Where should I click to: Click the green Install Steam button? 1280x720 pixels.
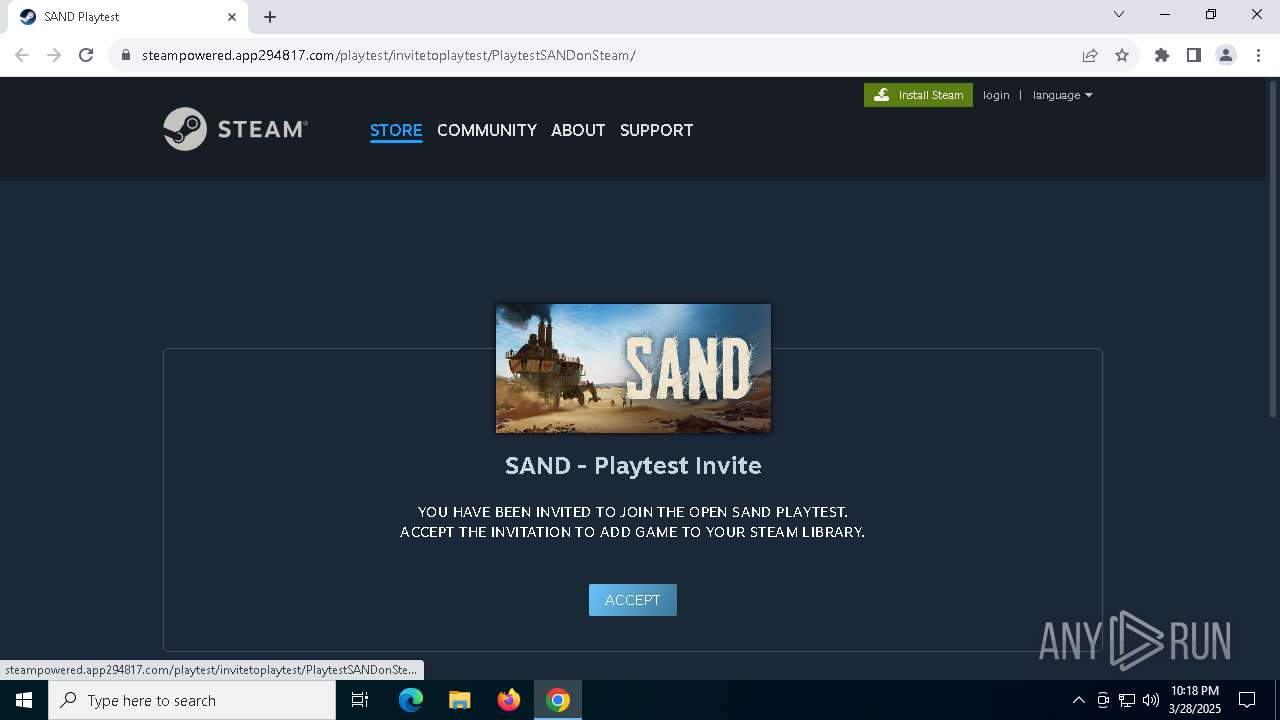point(918,95)
